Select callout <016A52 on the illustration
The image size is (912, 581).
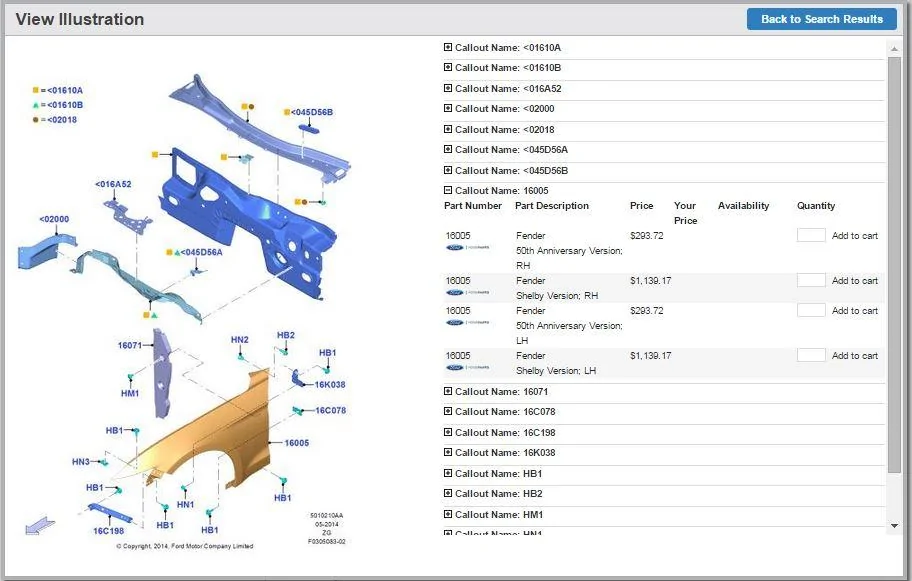(x=113, y=184)
